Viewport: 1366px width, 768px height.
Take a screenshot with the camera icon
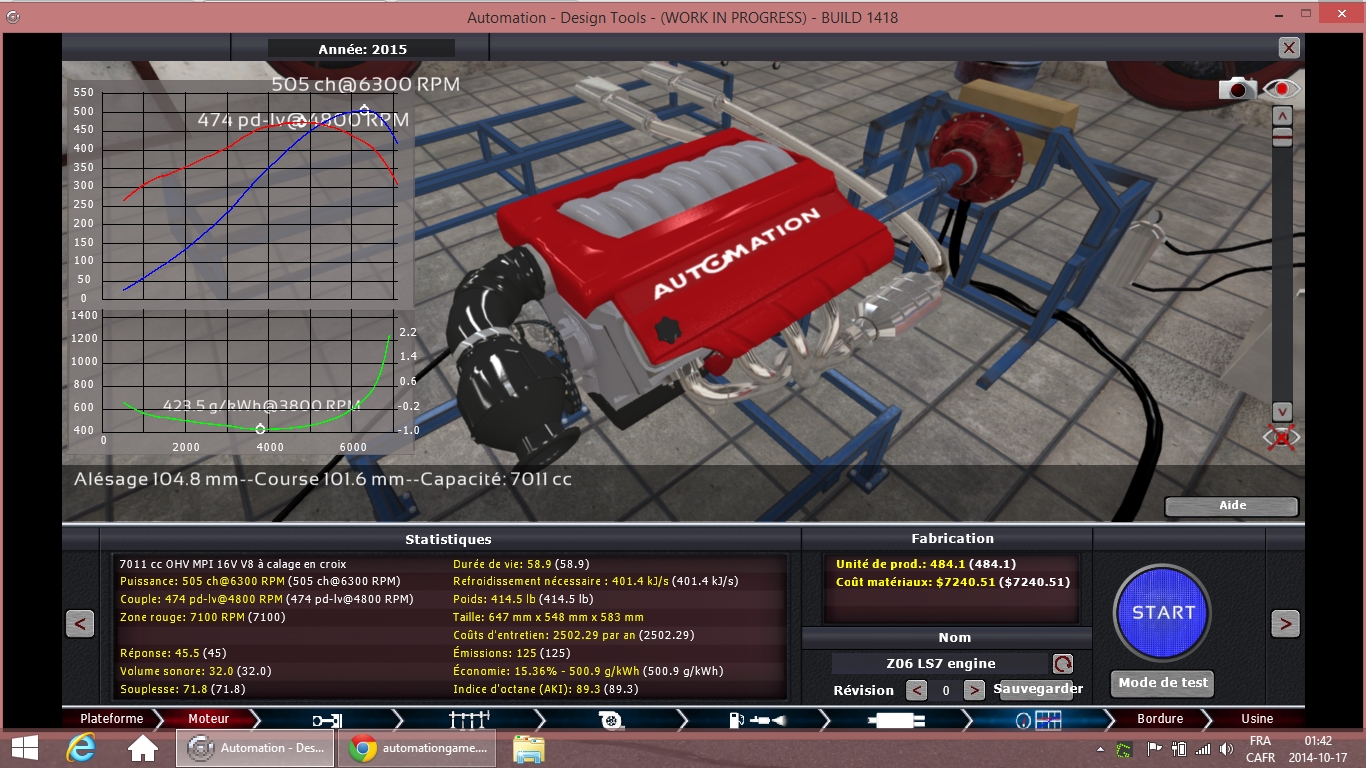[1237, 88]
